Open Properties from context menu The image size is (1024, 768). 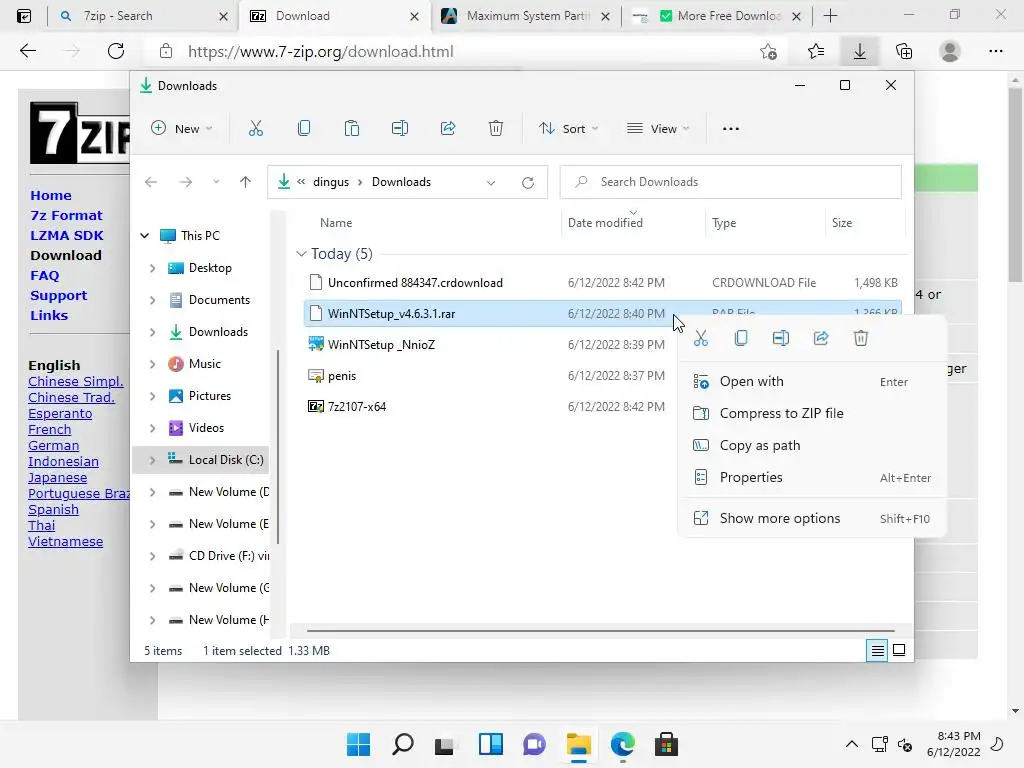pyautogui.click(x=812, y=477)
